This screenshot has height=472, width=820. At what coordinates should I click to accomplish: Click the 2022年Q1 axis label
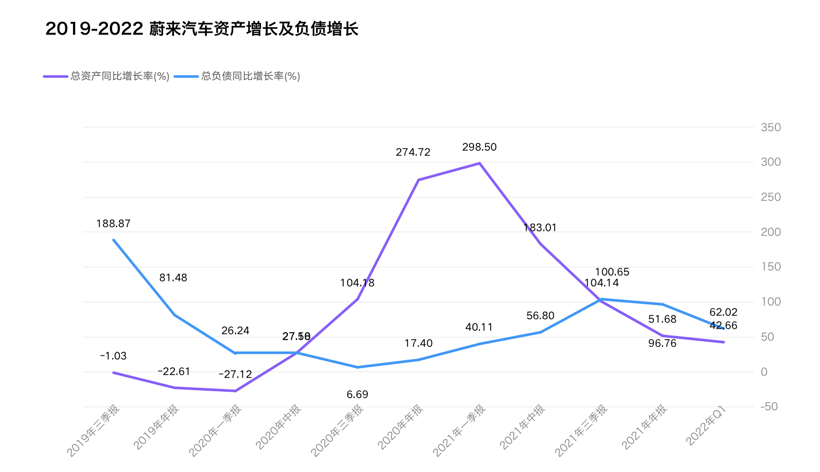707,426
